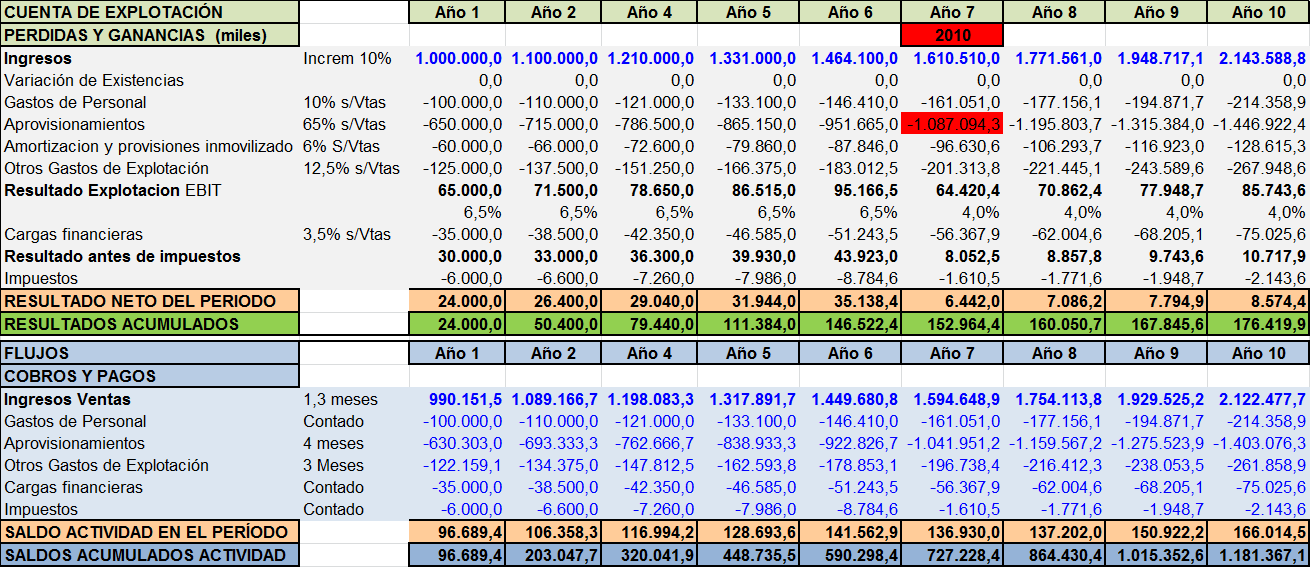
Task: Select EBIT value 65.000,0
Action: tap(470, 190)
